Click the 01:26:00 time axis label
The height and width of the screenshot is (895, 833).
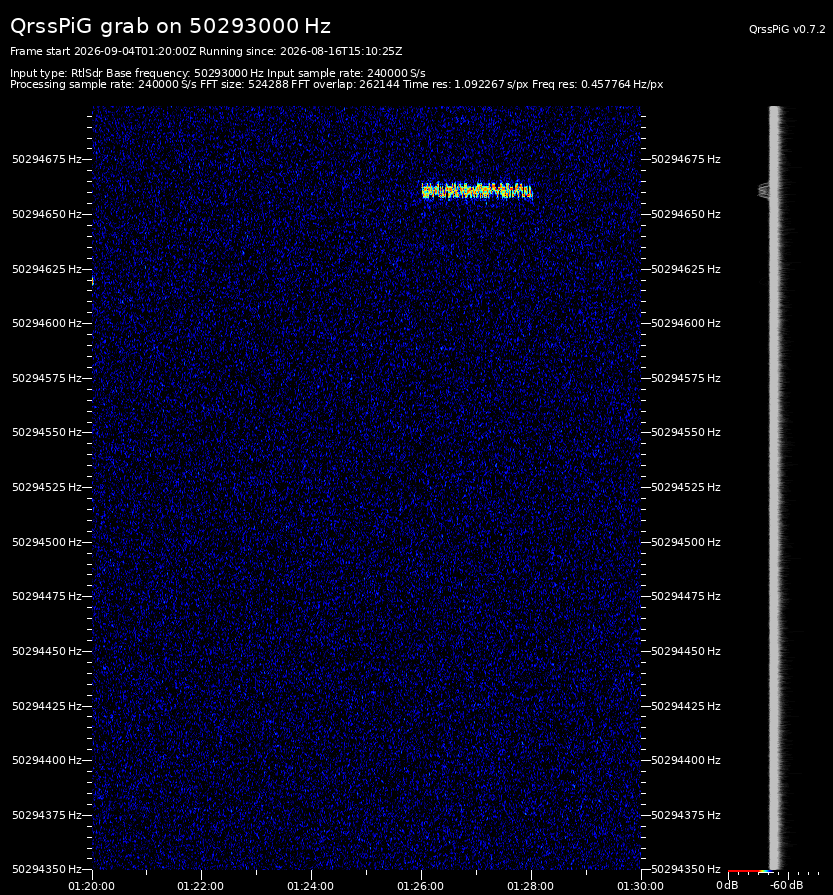coord(420,886)
